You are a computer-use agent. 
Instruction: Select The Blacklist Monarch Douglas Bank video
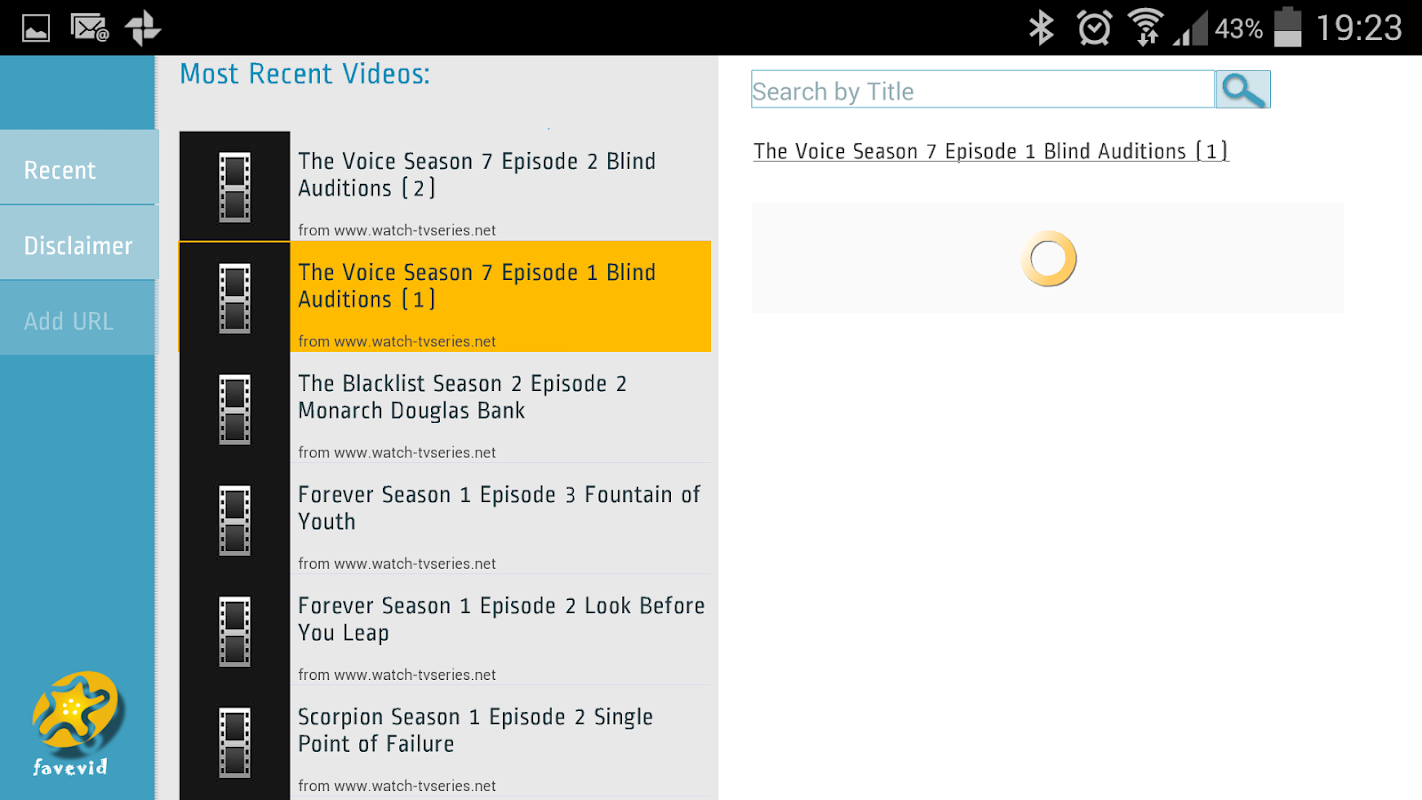[x=445, y=408]
